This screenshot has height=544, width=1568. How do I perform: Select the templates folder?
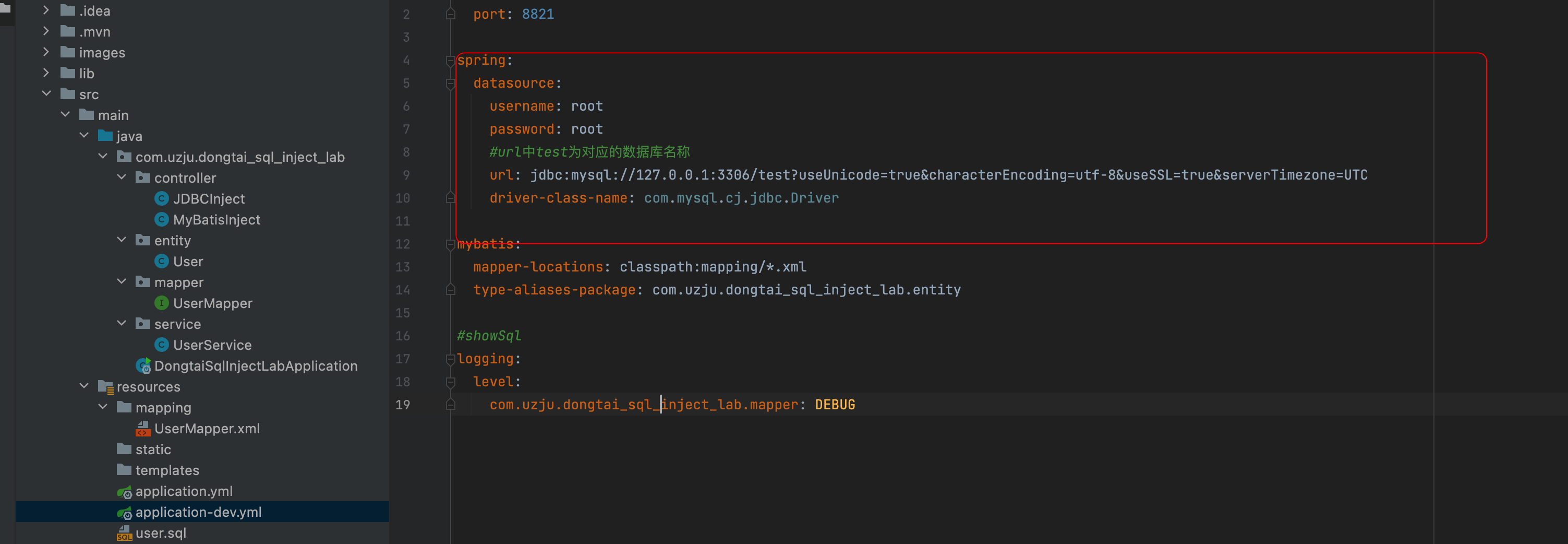(x=167, y=470)
